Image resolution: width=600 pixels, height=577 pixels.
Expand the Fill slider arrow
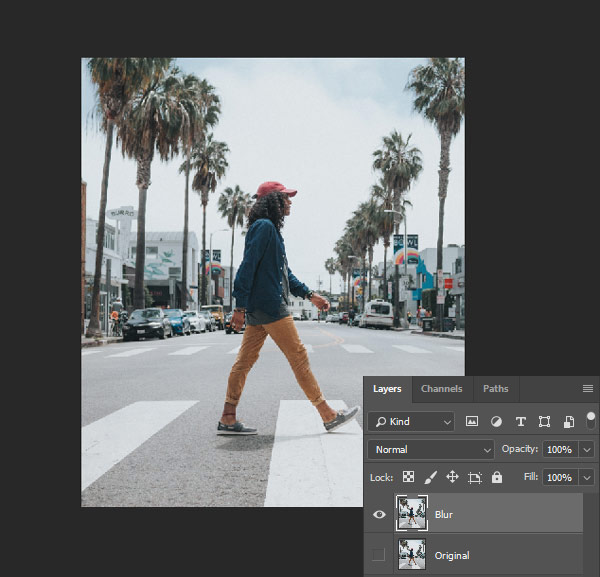pos(586,478)
